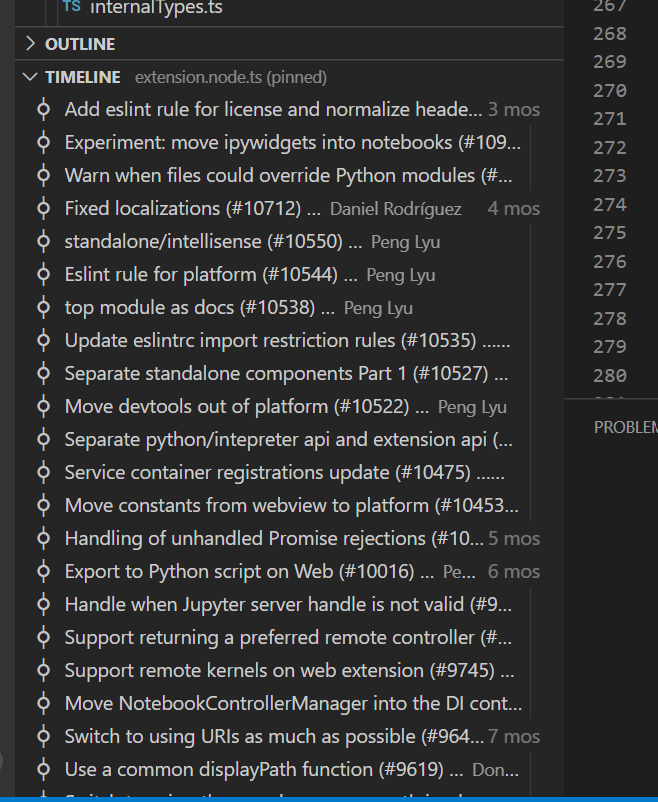The height and width of the screenshot is (802, 658).
Task: Select the commit node for 'Handling of unhandled Promise rejections'
Action: [x=42, y=538]
